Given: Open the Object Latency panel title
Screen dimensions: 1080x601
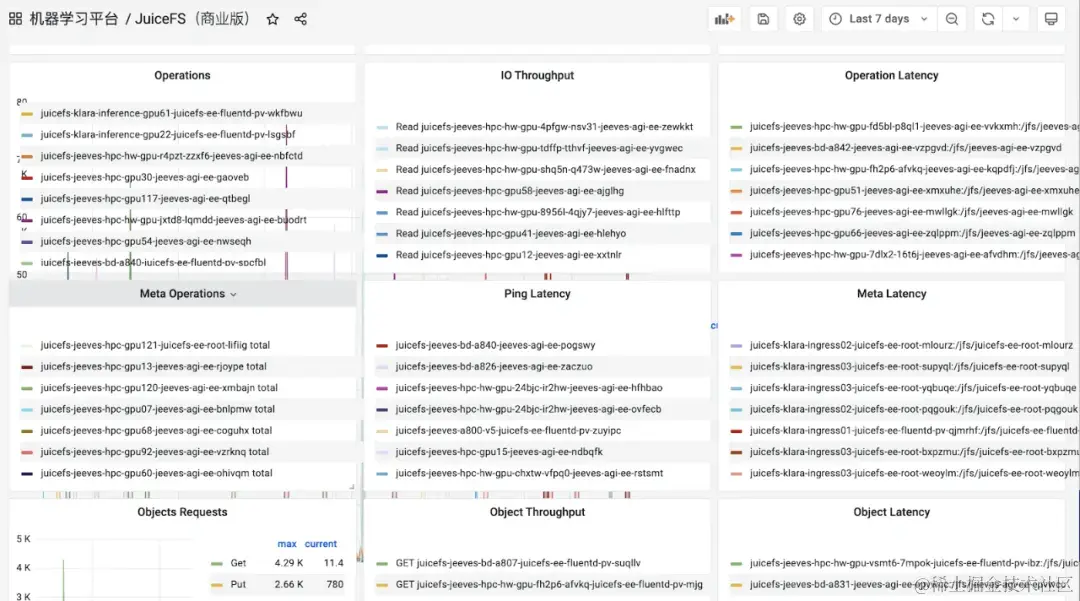Looking at the screenshot, I should point(891,512).
